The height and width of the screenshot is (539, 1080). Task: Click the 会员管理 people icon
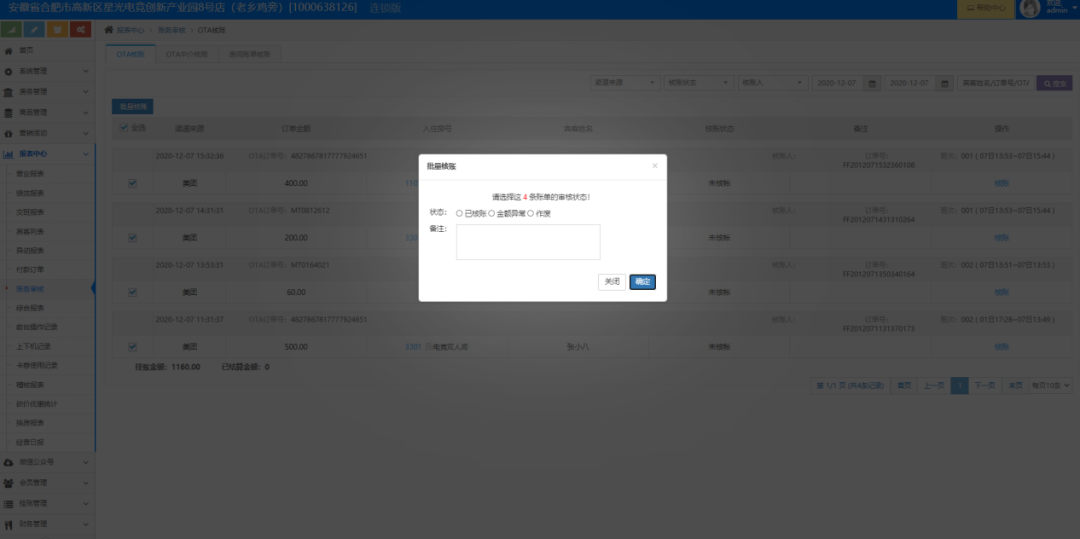(8, 483)
